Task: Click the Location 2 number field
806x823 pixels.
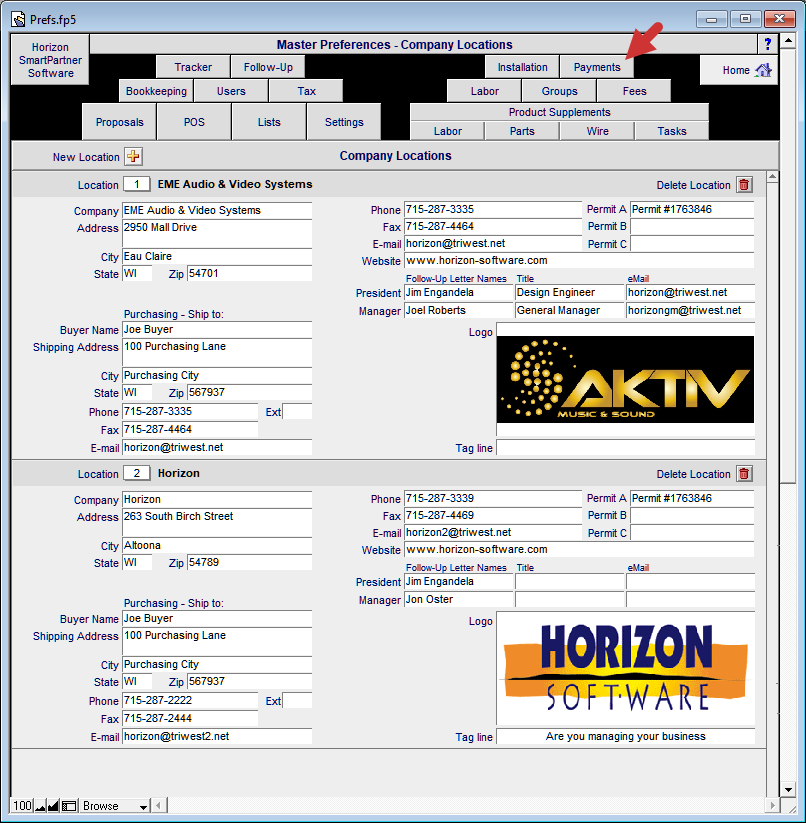Action: 136,473
